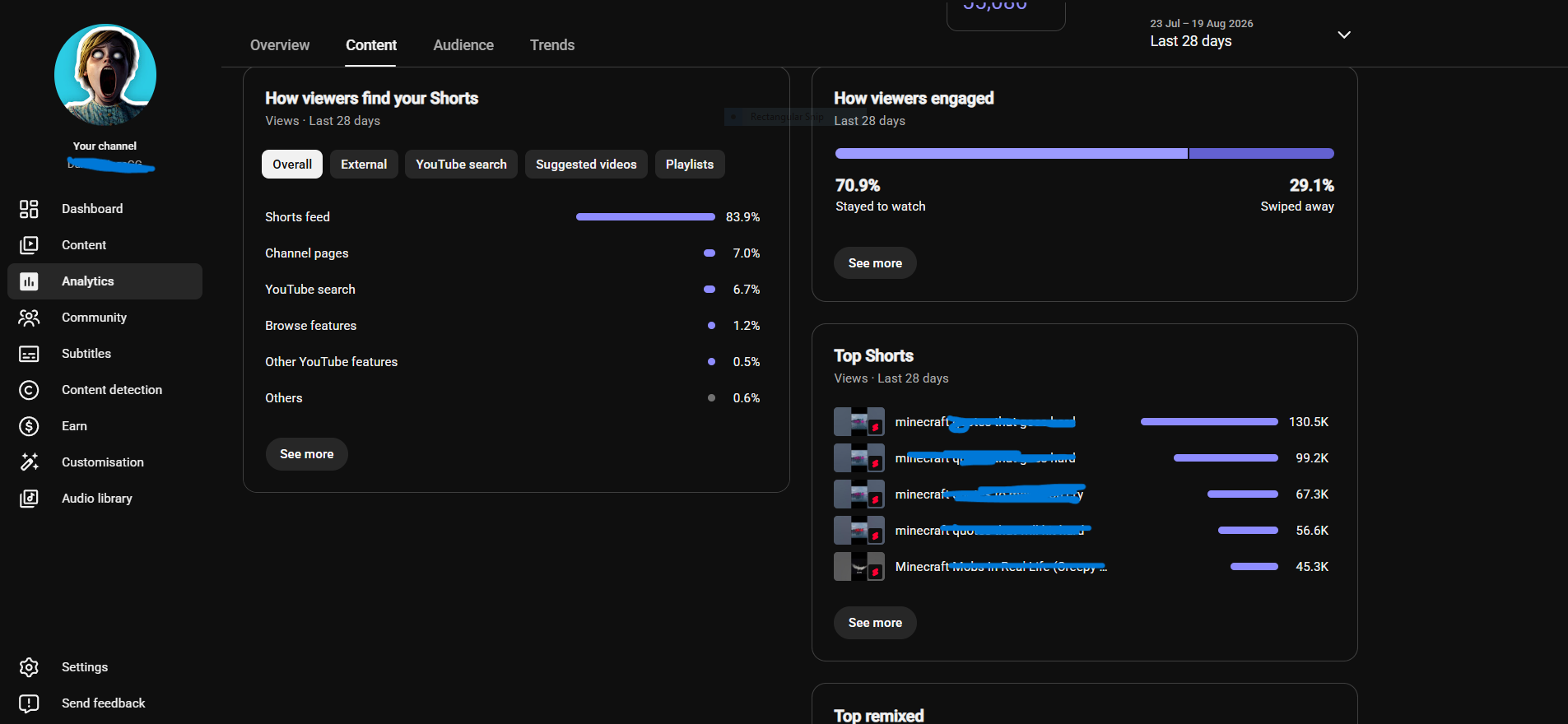Screen dimensions: 1568x724
Task: Click See more under How viewers engaged
Action: [875, 263]
